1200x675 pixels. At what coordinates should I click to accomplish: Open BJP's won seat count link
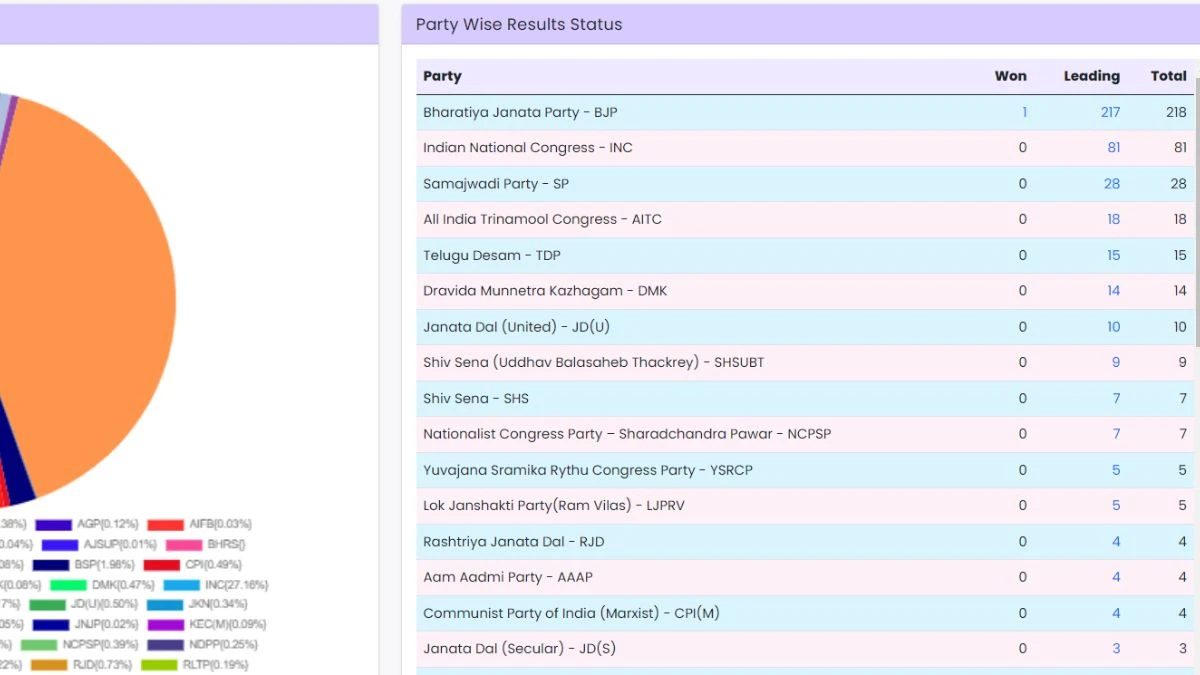pyautogui.click(x=1024, y=112)
